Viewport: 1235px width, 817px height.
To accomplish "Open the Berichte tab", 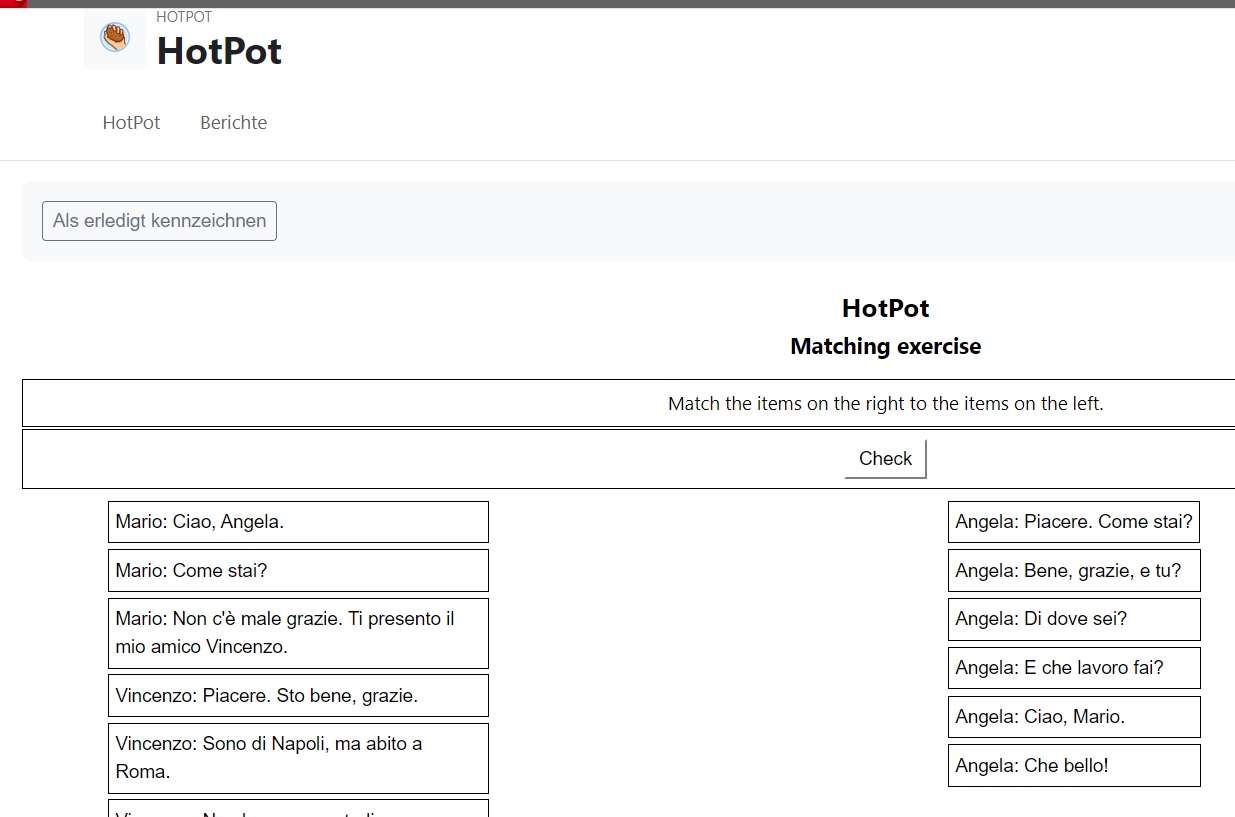I will [x=233, y=122].
